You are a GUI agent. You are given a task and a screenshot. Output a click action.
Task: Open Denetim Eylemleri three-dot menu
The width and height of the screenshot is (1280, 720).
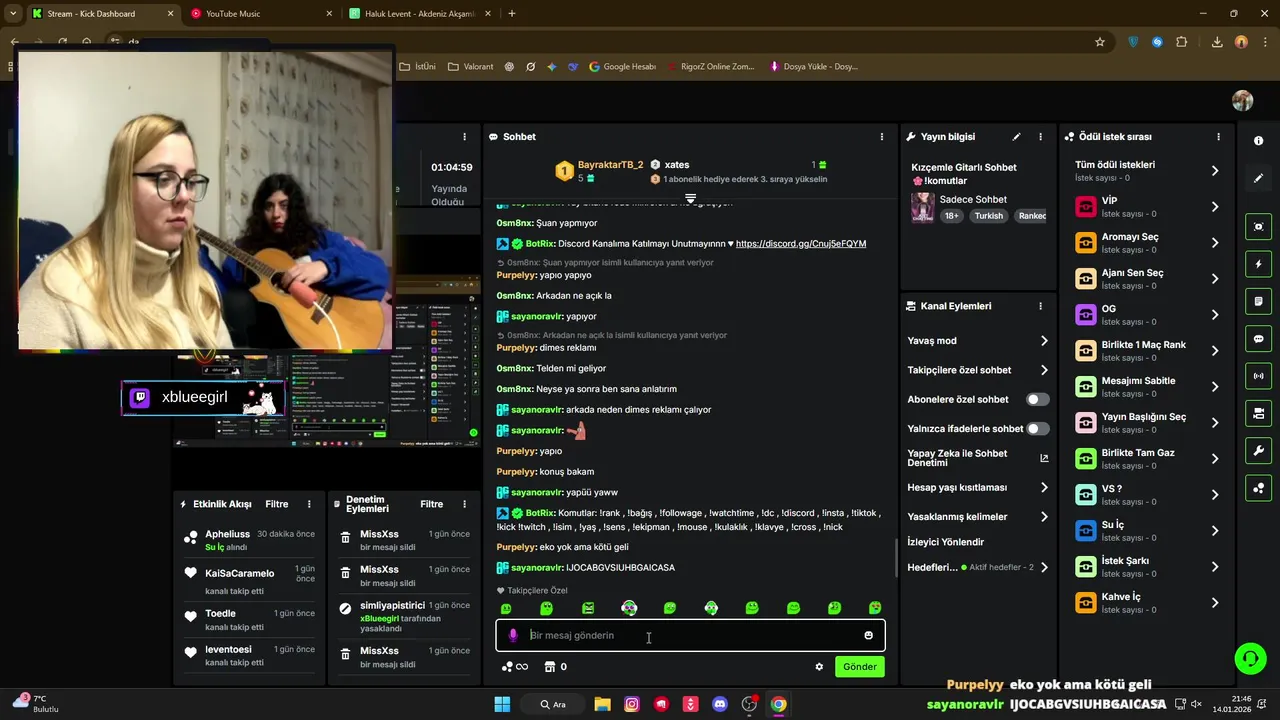point(464,504)
